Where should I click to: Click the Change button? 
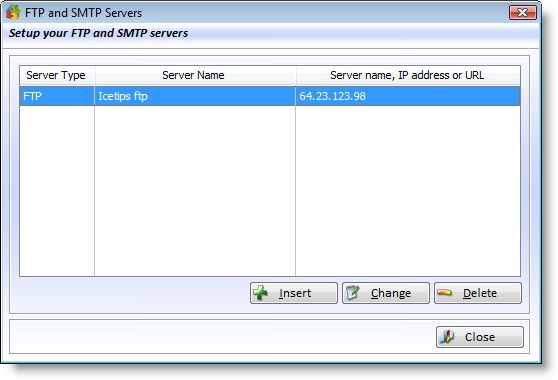pos(386,293)
